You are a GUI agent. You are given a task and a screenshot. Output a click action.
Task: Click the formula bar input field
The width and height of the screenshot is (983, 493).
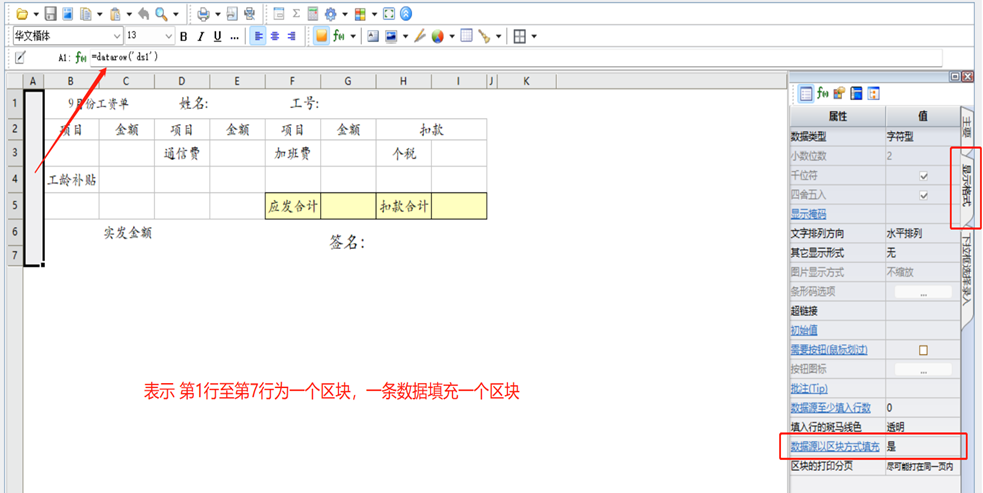tap(400, 58)
